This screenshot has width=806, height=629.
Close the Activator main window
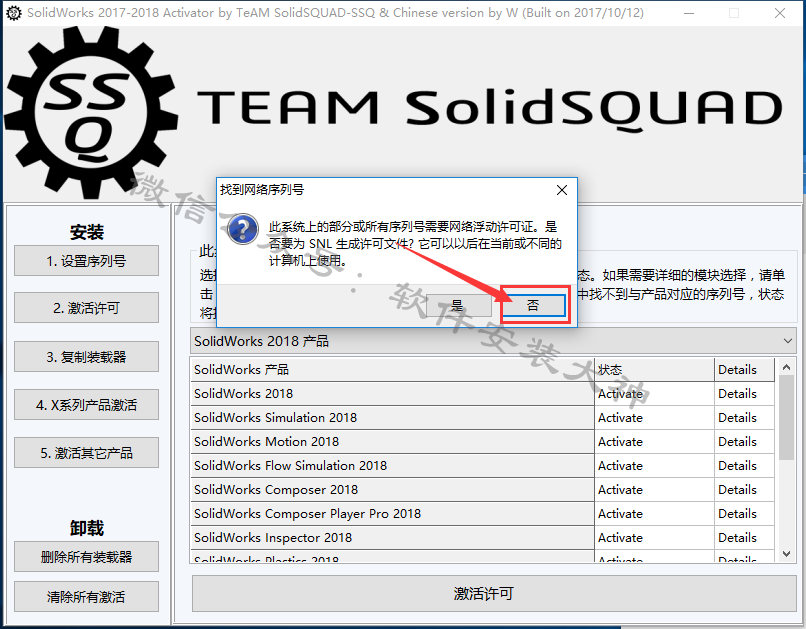780,13
